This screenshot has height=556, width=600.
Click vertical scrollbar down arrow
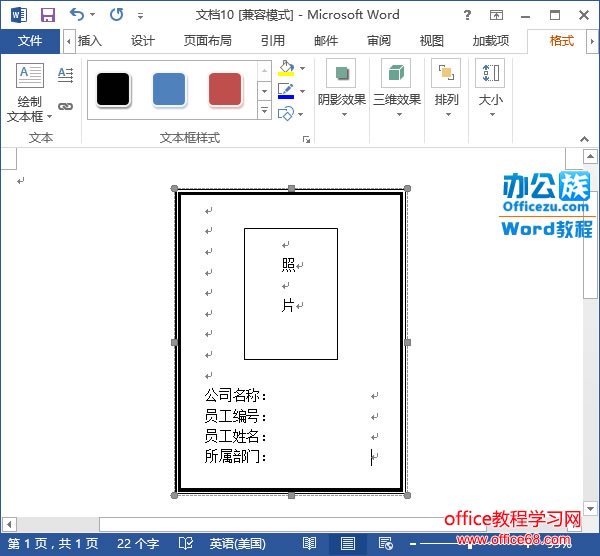click(x=590, y=508)
